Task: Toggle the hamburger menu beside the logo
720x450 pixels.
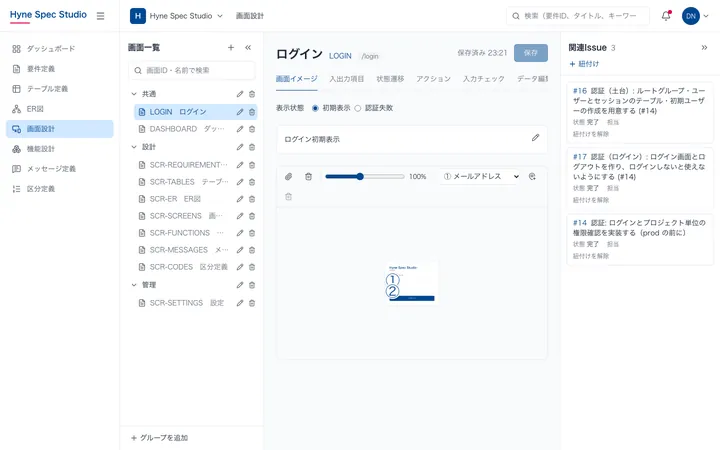Action: pos(101,16)
